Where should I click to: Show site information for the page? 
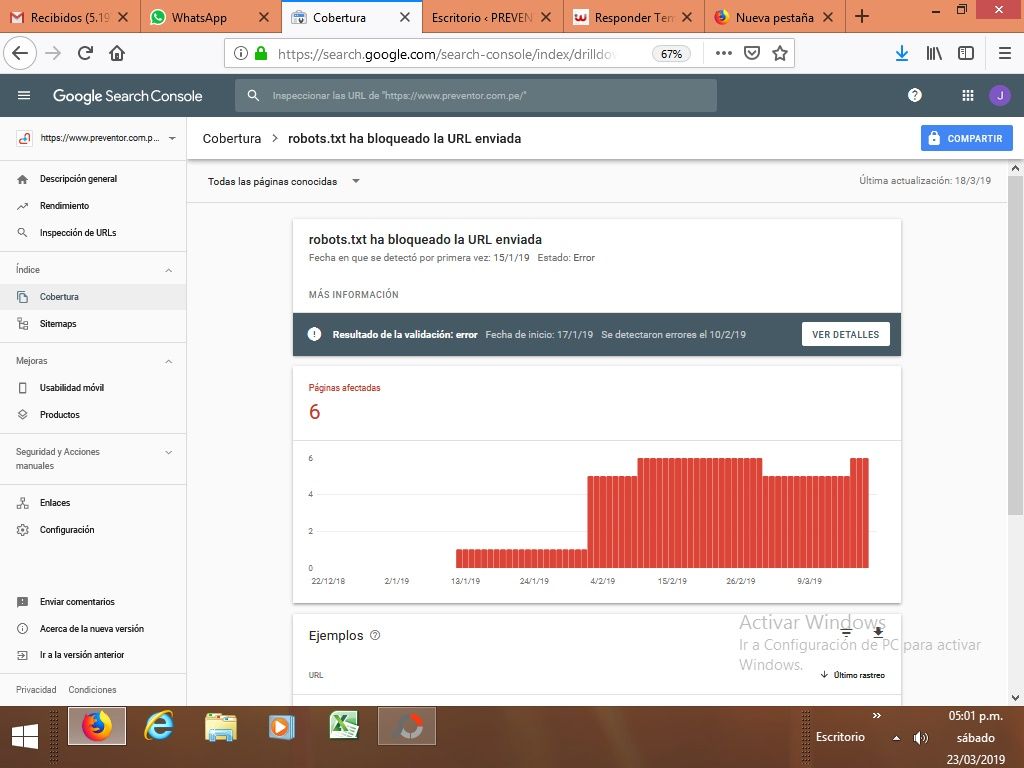click(240, 54)
